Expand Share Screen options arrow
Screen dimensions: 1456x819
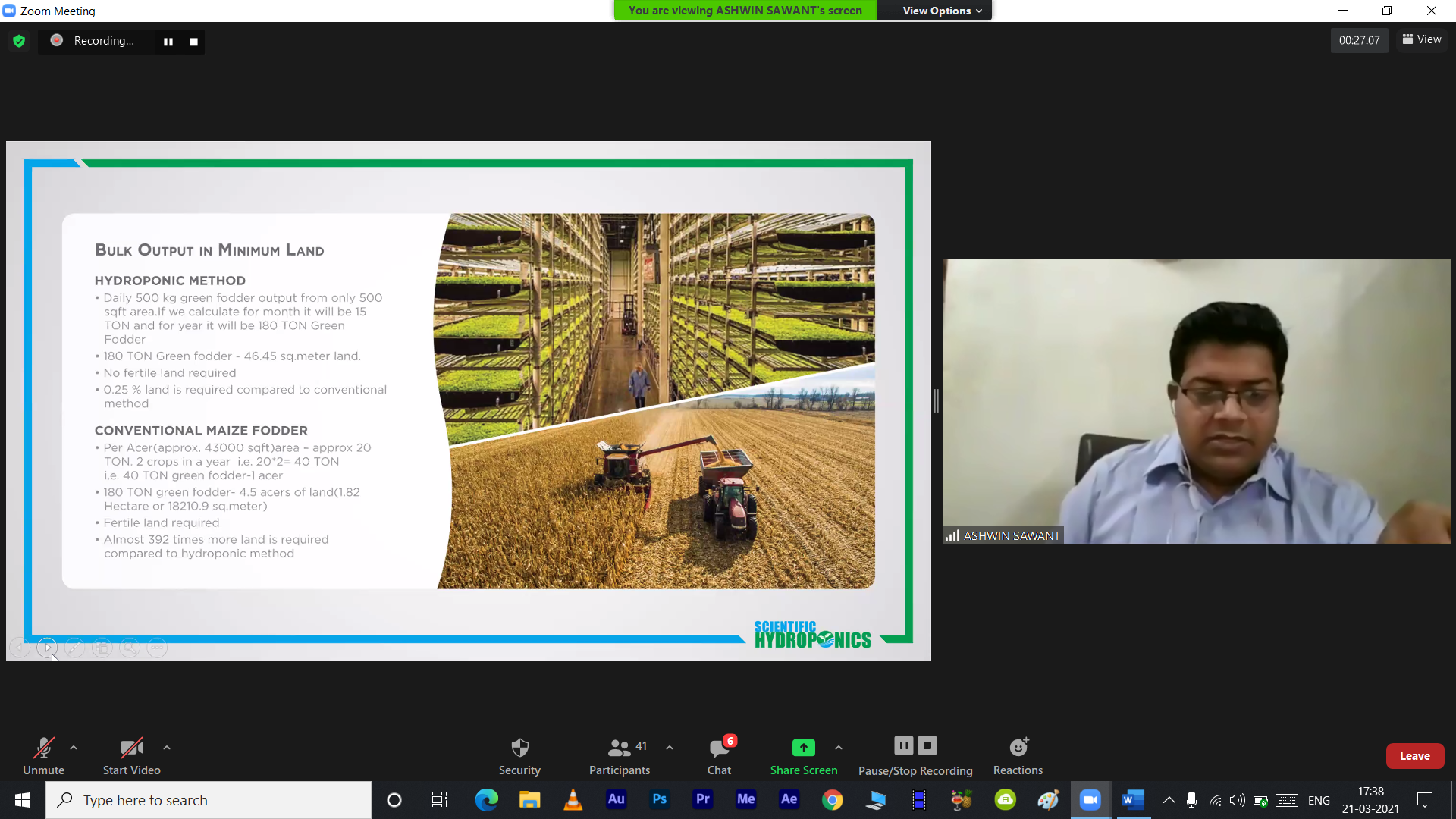pyautogui.click(x=839, y=748)
